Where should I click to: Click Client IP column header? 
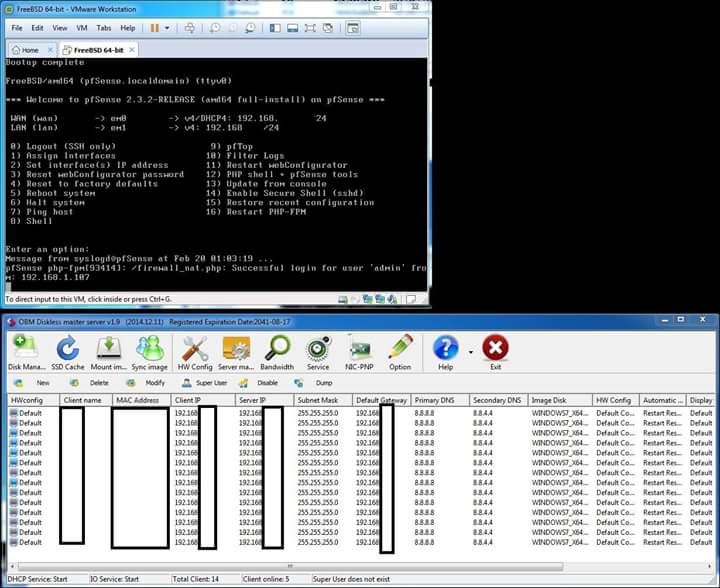point(203,400)
